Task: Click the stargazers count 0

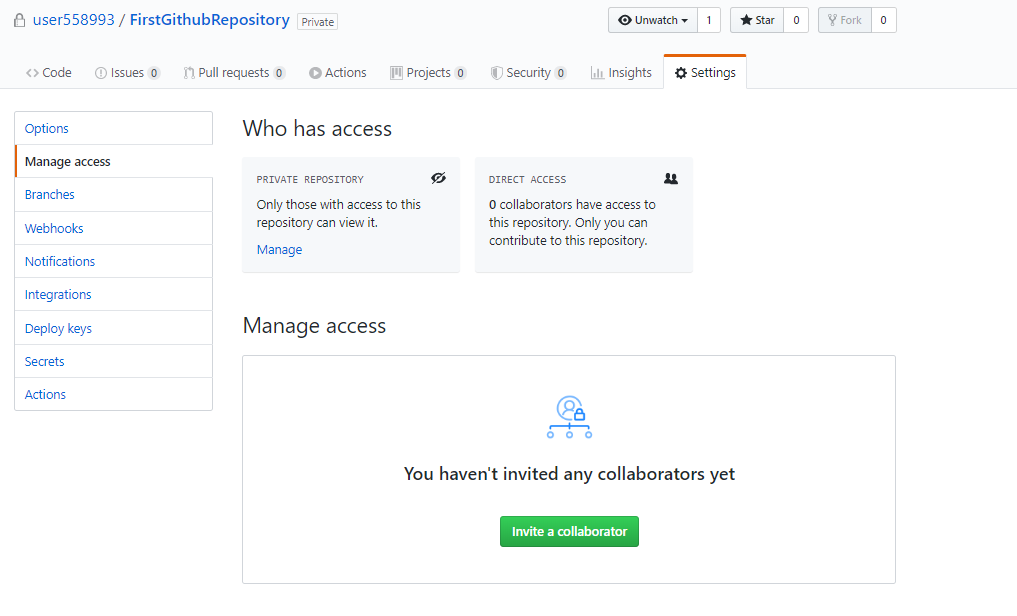Action: pyautogui.click(x=796, y=20)
